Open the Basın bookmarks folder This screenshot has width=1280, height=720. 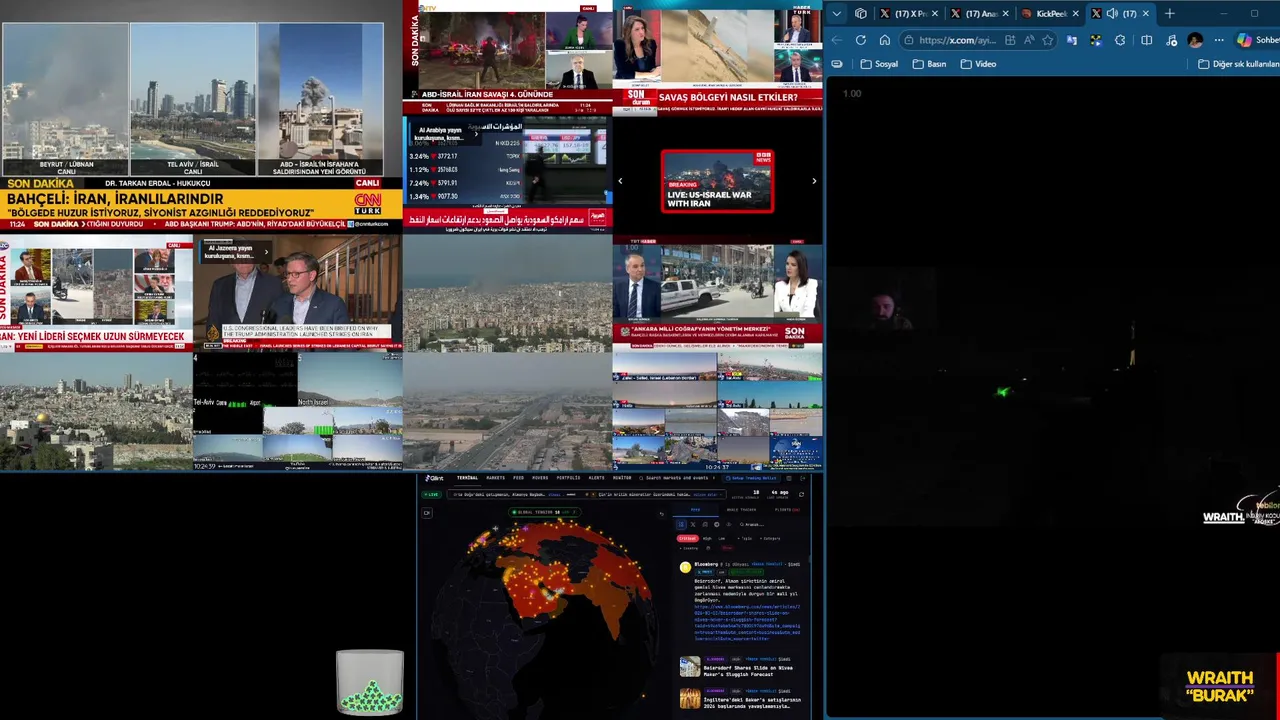(x=929, y=64)
